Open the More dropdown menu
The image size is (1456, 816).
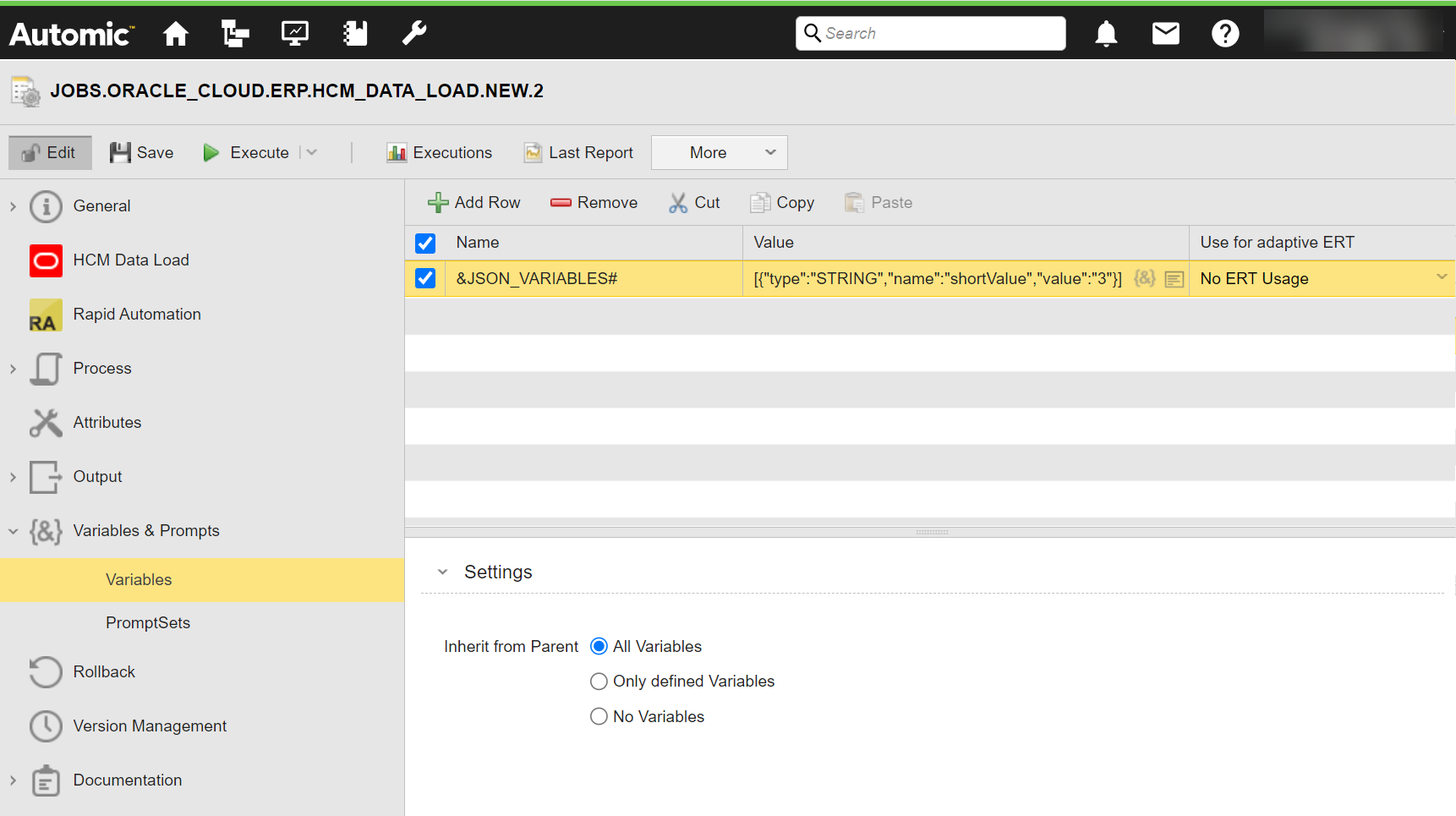[x=719, y=153]
